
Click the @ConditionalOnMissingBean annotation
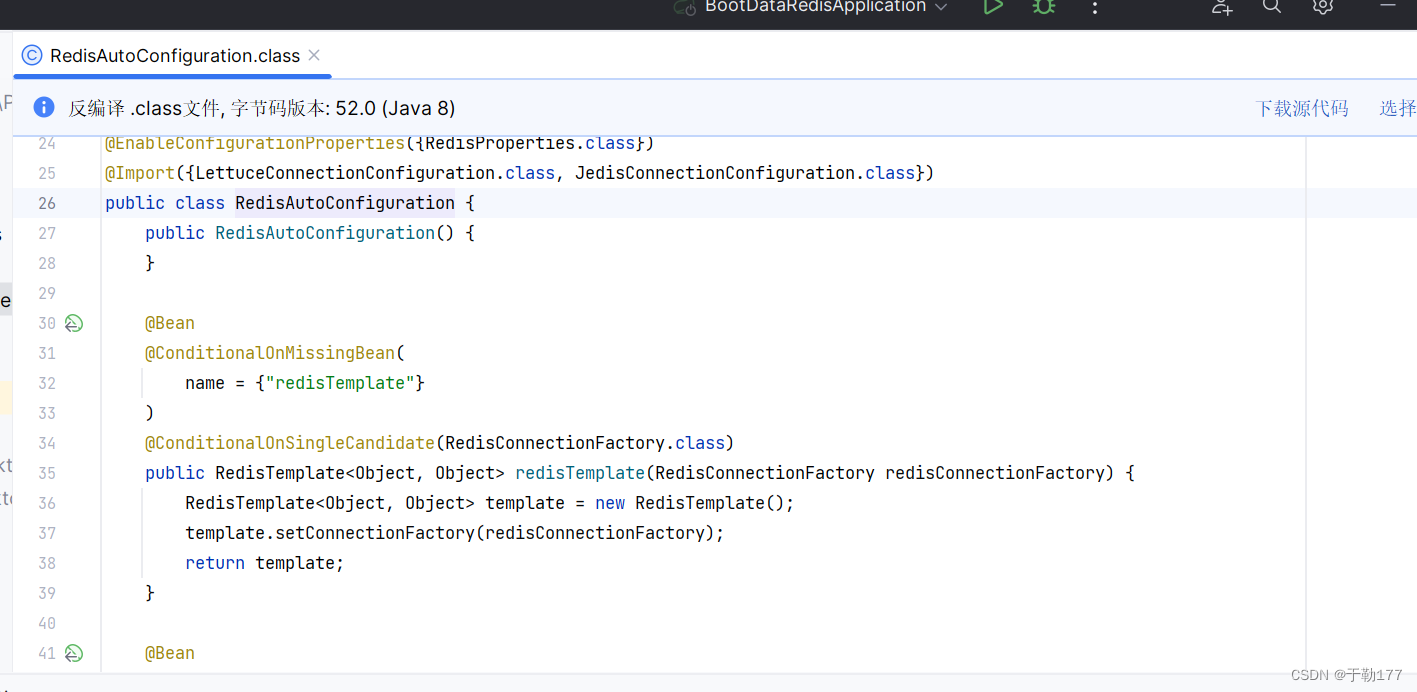point(271,353)
